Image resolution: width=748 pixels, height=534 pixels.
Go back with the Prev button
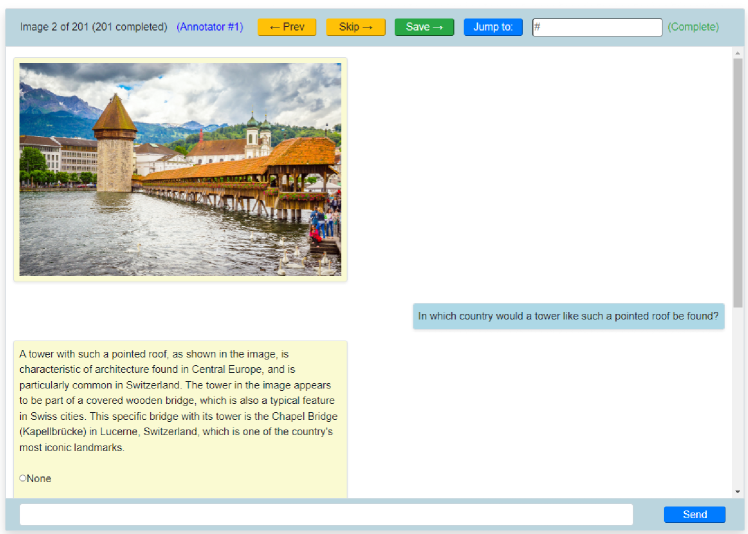click(287, 27)
